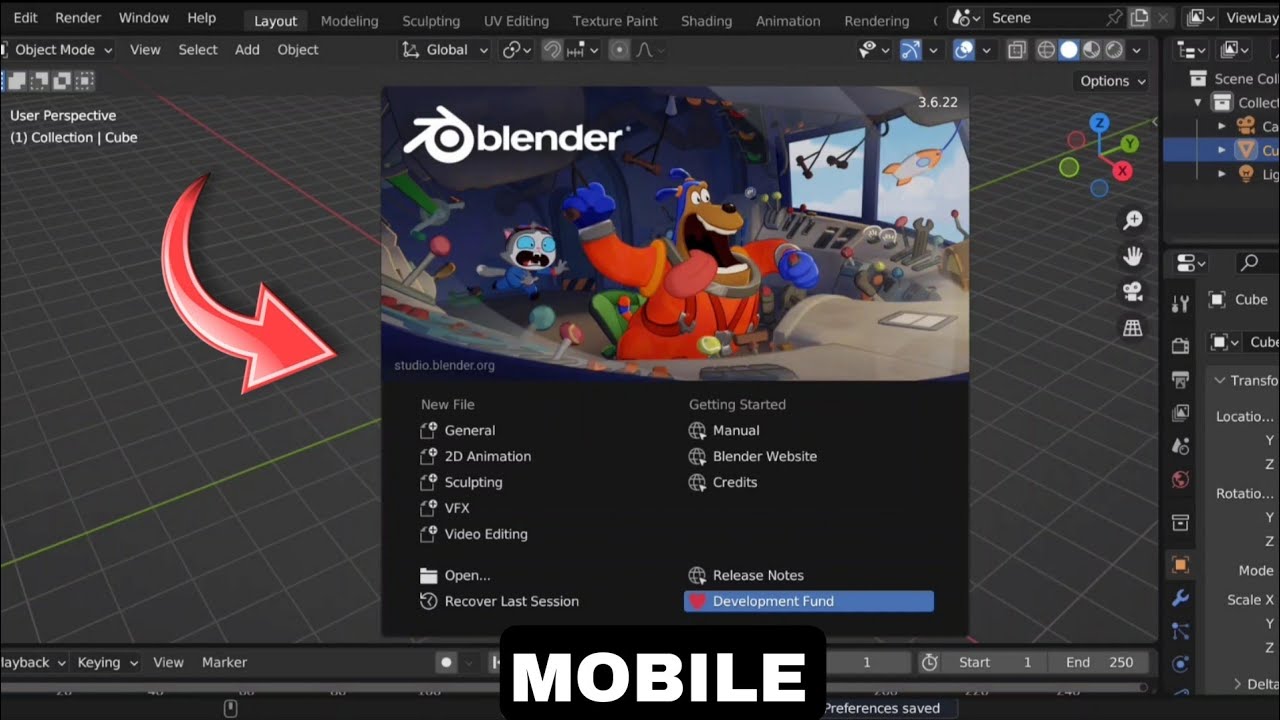This screenshot has height=720, width=1280.
Task: Open the viewport Add menu
Action: tap(247, 50)
